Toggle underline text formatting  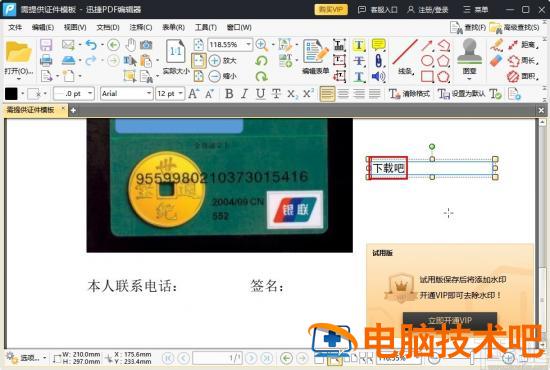pos(260,94)
